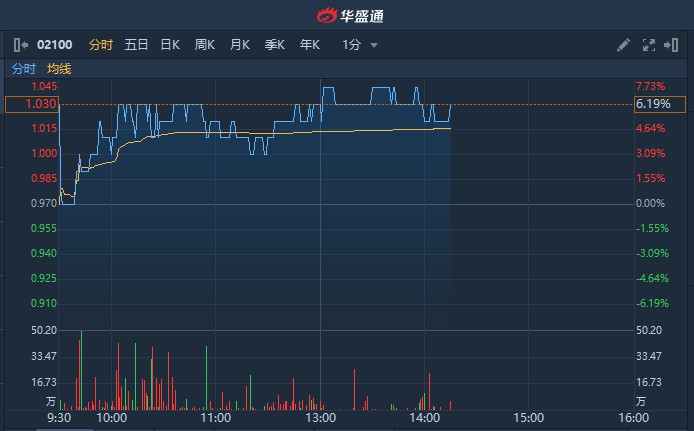Viewport: 694px width, 431px height.
Task: Click the 1.045 price axis label
Action: [x=44, y=86]
